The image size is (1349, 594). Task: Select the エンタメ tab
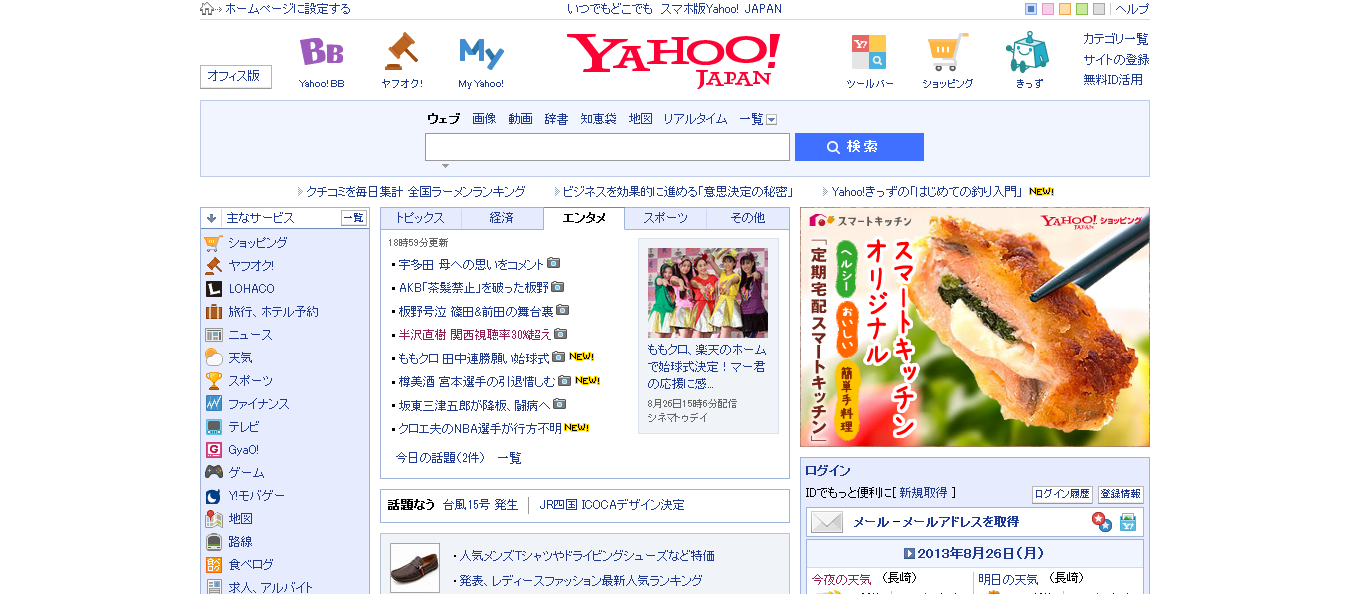coord(584,218)
